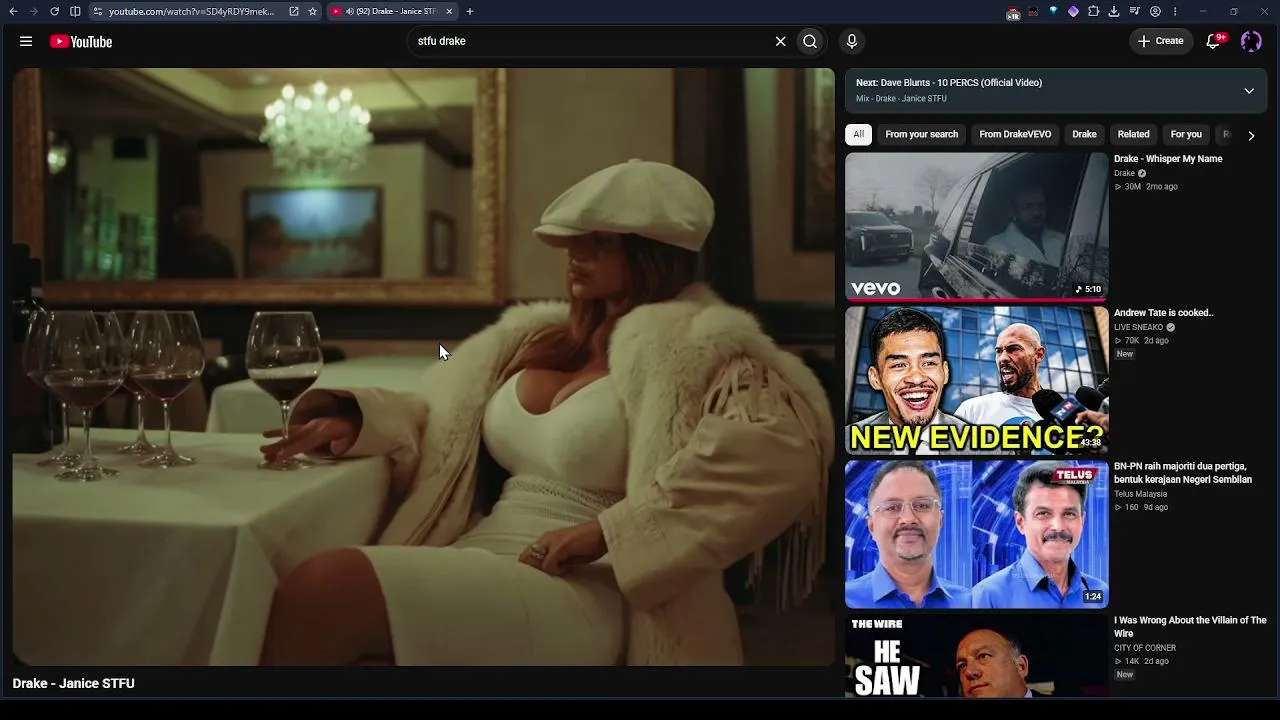Open the browser Downloads icon
The image size is (1280, 720).
pos(1114,11)
